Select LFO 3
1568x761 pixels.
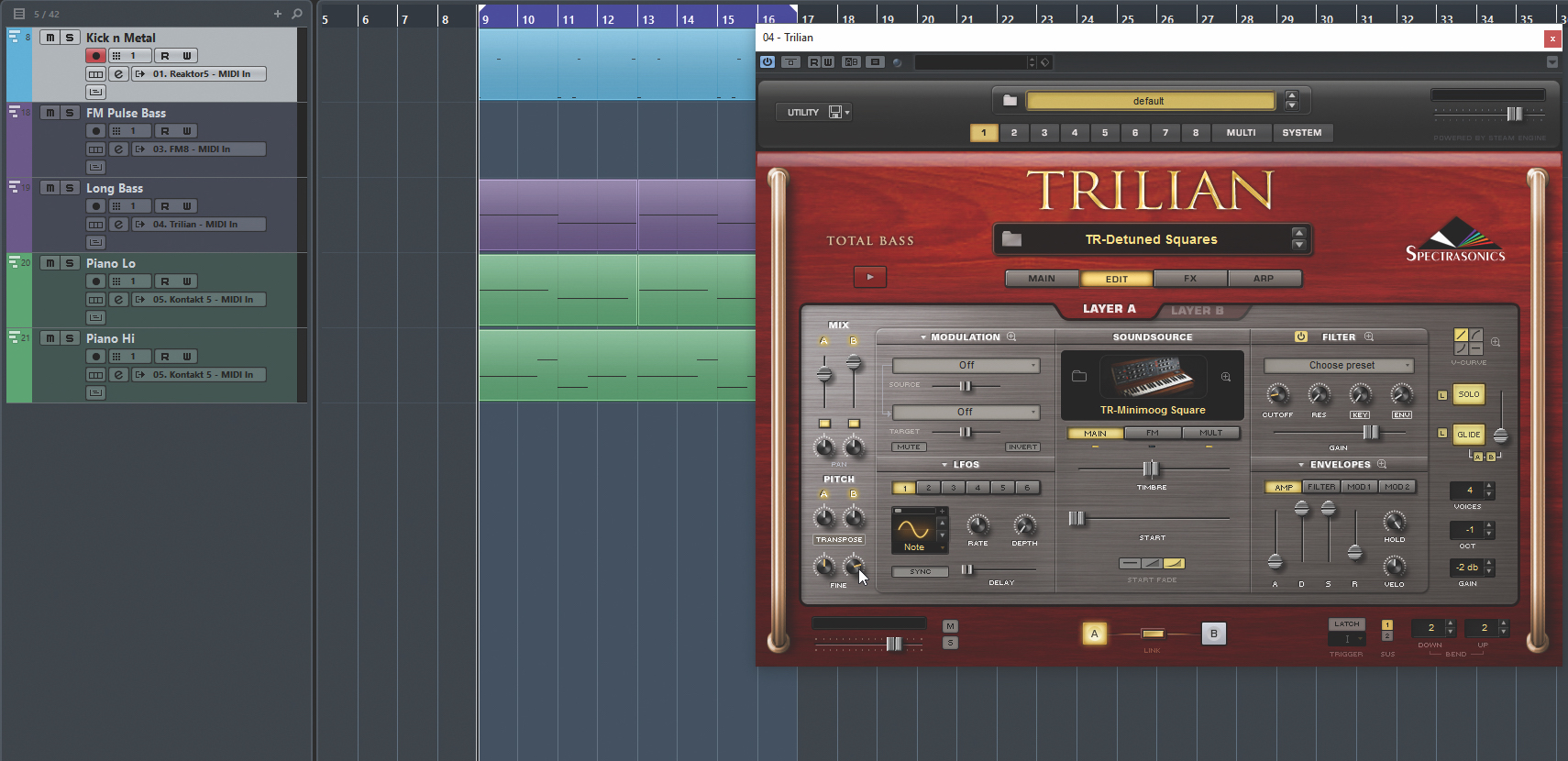coord(954,488)
